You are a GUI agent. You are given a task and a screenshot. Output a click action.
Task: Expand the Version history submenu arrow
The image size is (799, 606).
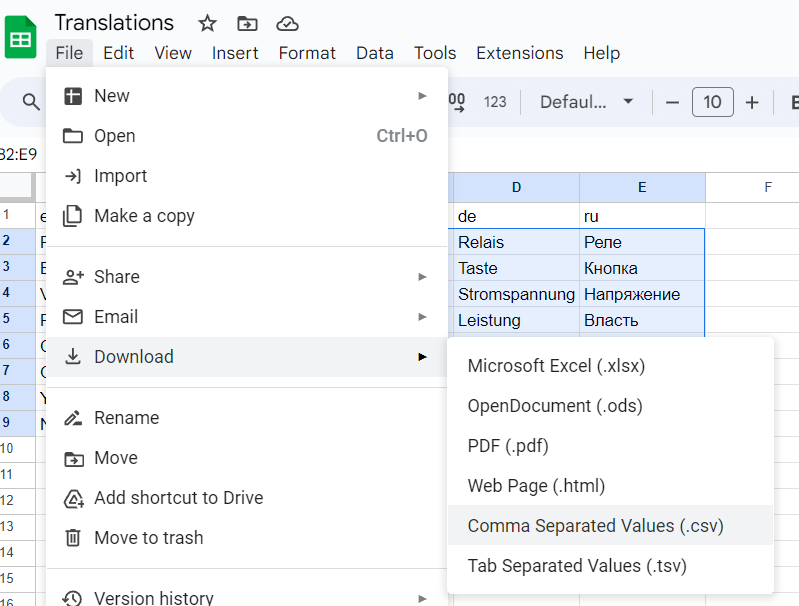(x=422, y=598)
